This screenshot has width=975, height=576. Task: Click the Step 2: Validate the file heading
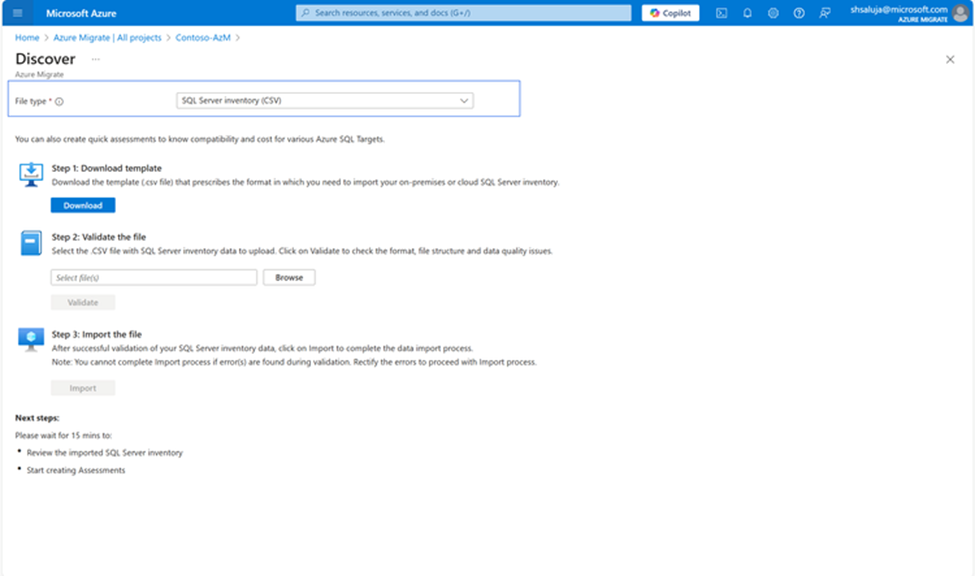pyautogui.click(x=99, y=237)
